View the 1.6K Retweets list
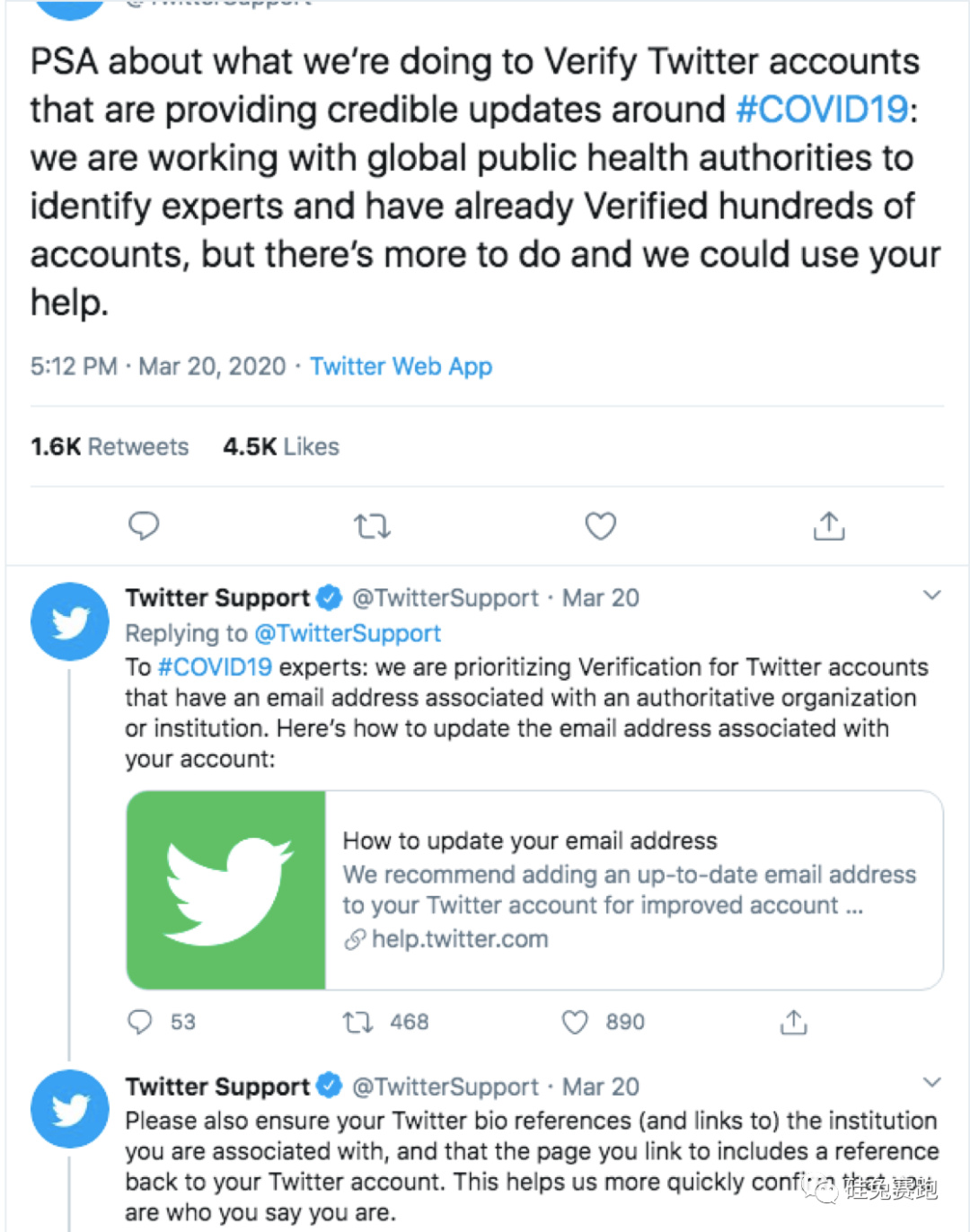Viewport: 970px width, 1232px height. (110, 446)
